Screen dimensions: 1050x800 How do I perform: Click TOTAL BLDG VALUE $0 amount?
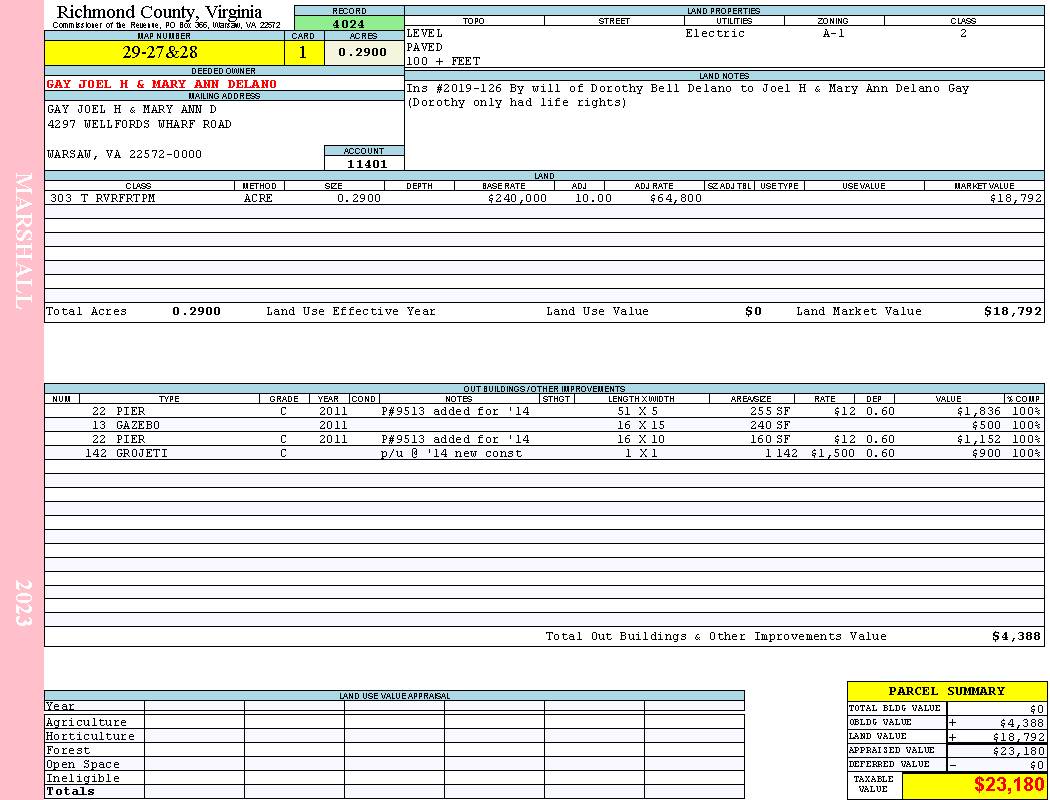point(1037,709)
